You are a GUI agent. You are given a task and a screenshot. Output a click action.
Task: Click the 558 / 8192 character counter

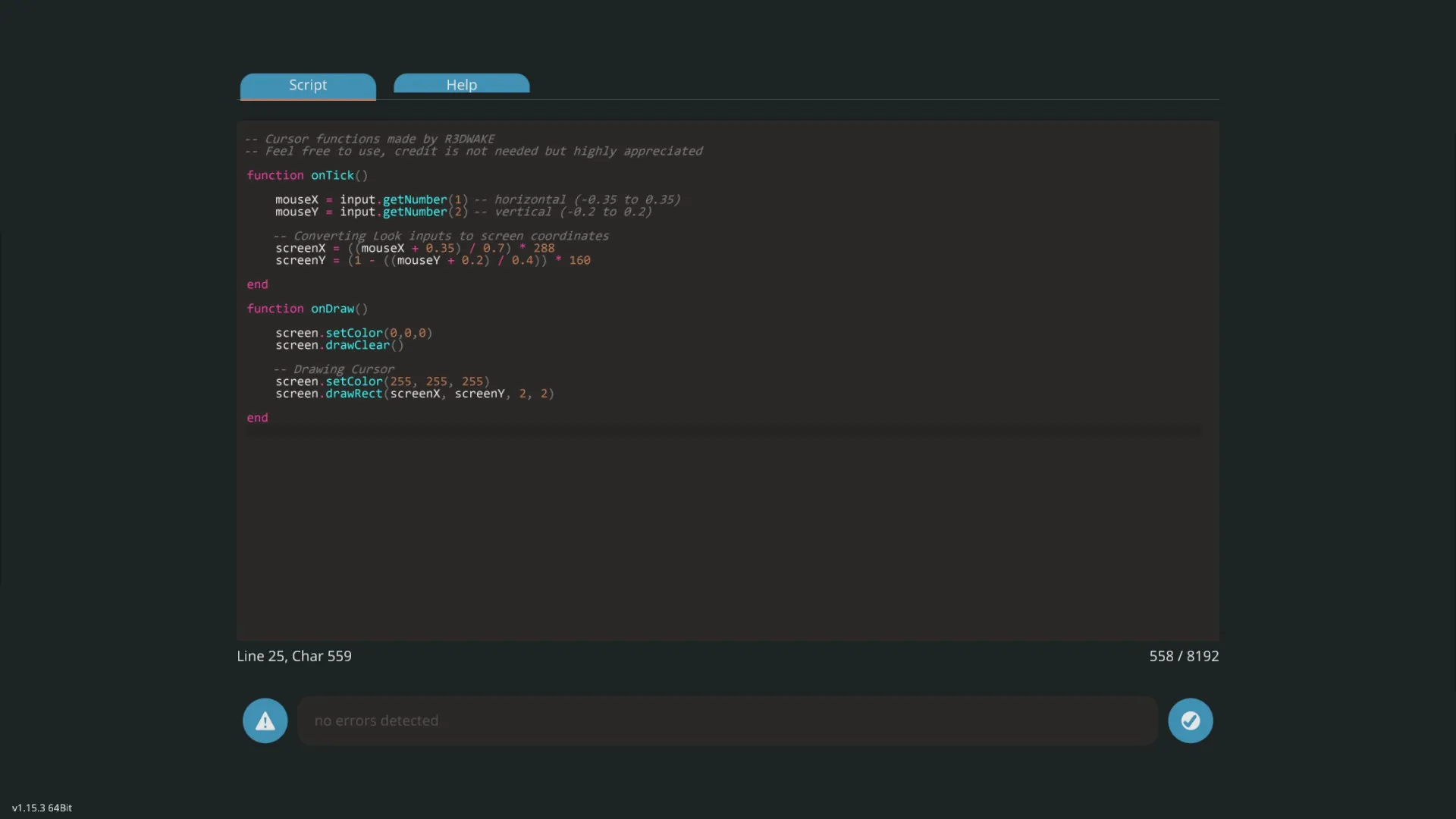pos(1183,656)
